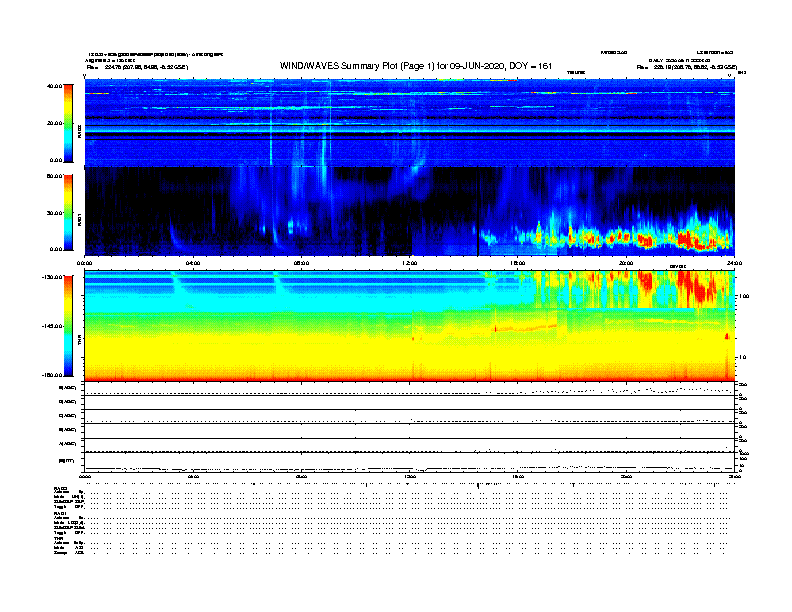Click the 40.00 label on RAD2 scale
The height and width of the screenshot is (612, 792).
(x=54, y=86)
